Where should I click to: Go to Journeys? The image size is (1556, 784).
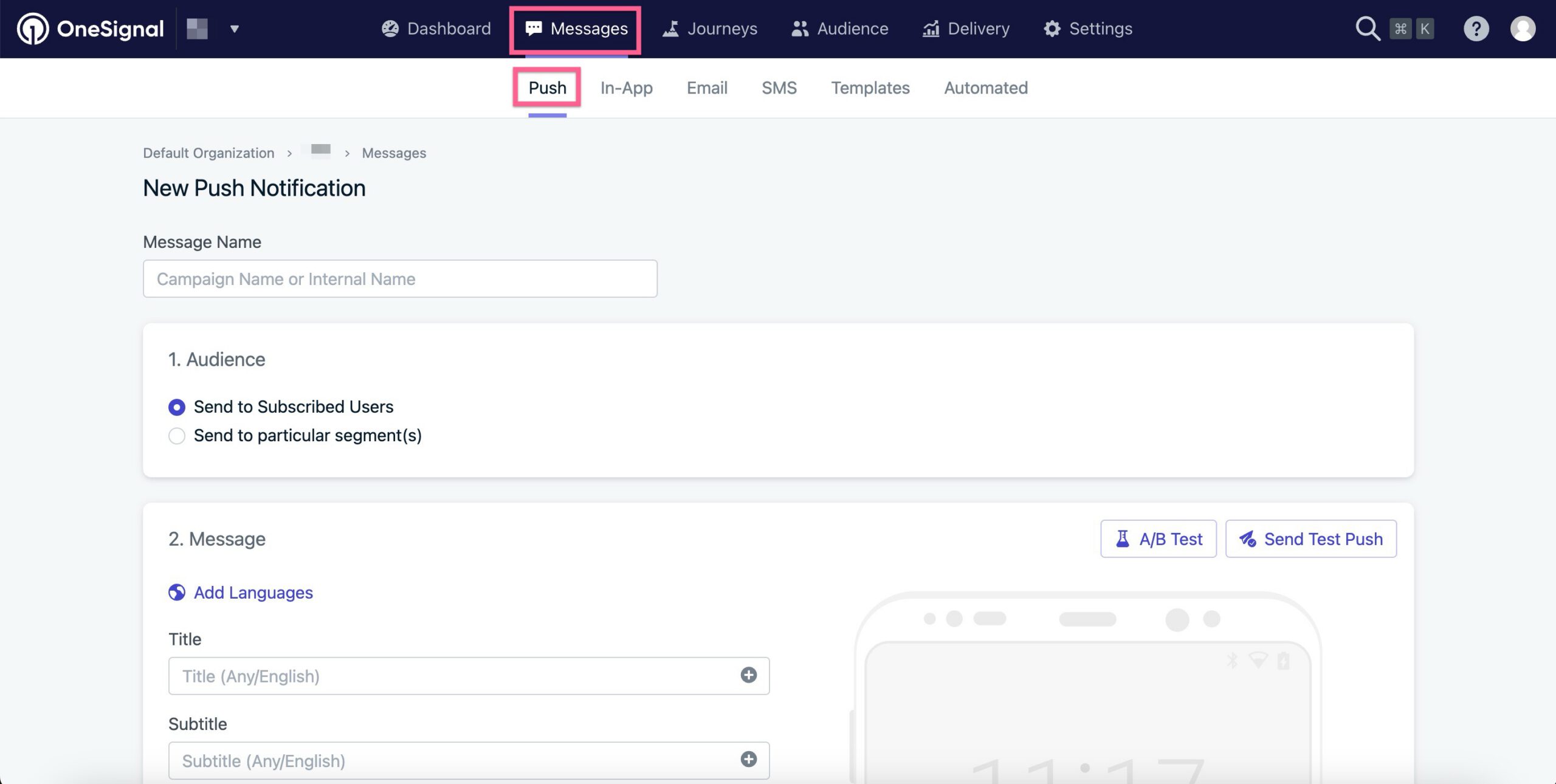709,29
